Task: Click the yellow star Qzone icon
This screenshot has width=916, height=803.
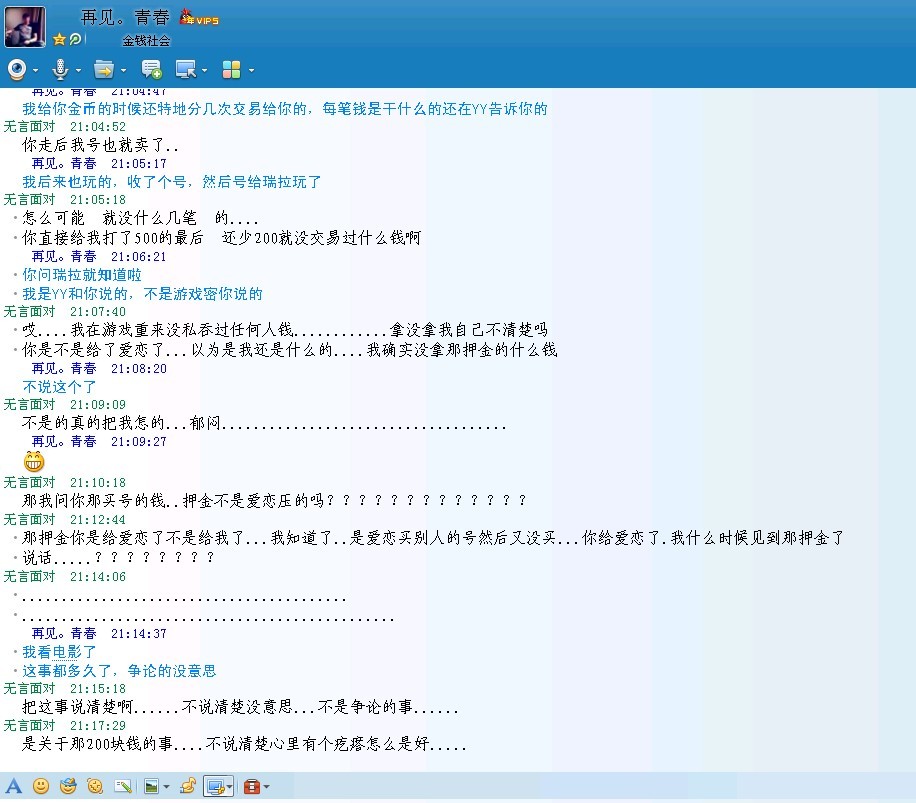Action: tap(59, 40)
